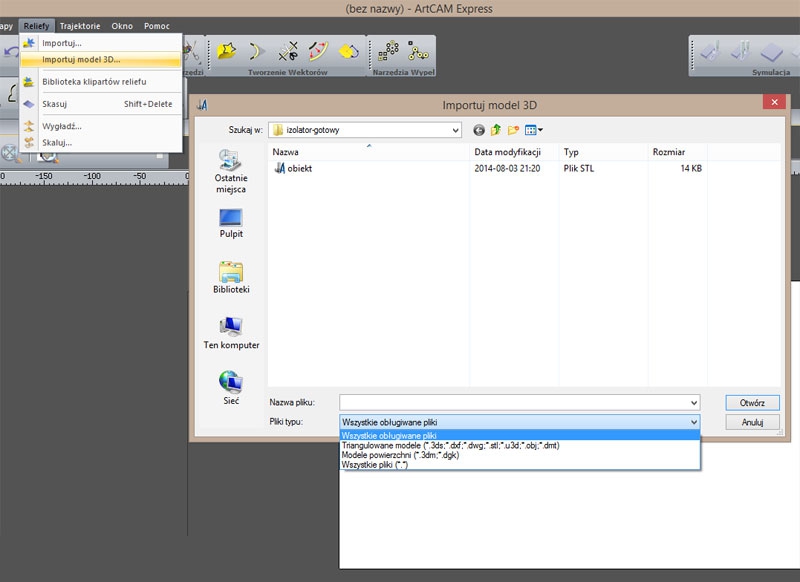This screenshot has width=800, height=582.
Task: Click the Nazwa pliku text field
Action: 514,403
